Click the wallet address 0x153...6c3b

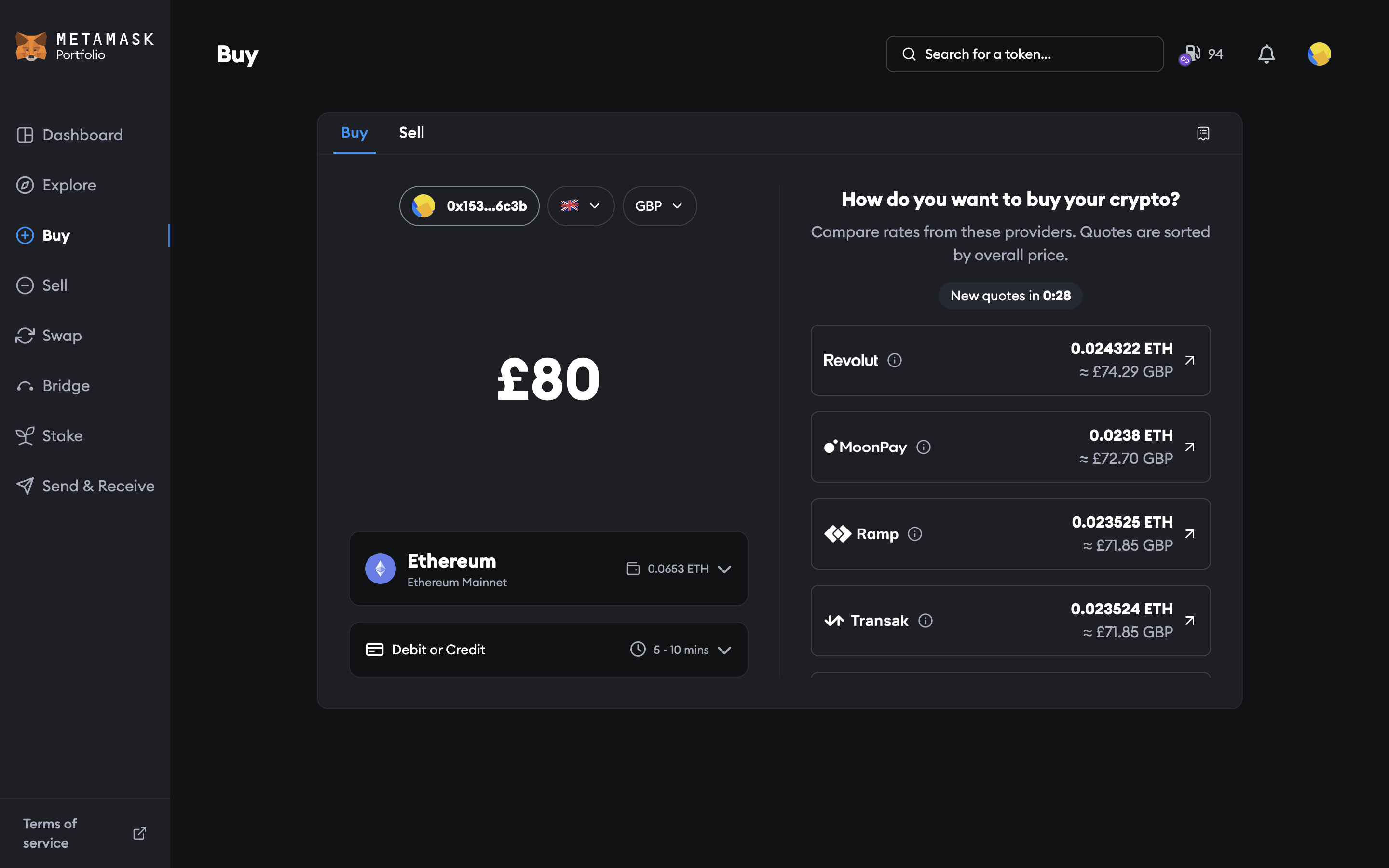point(469,205)
